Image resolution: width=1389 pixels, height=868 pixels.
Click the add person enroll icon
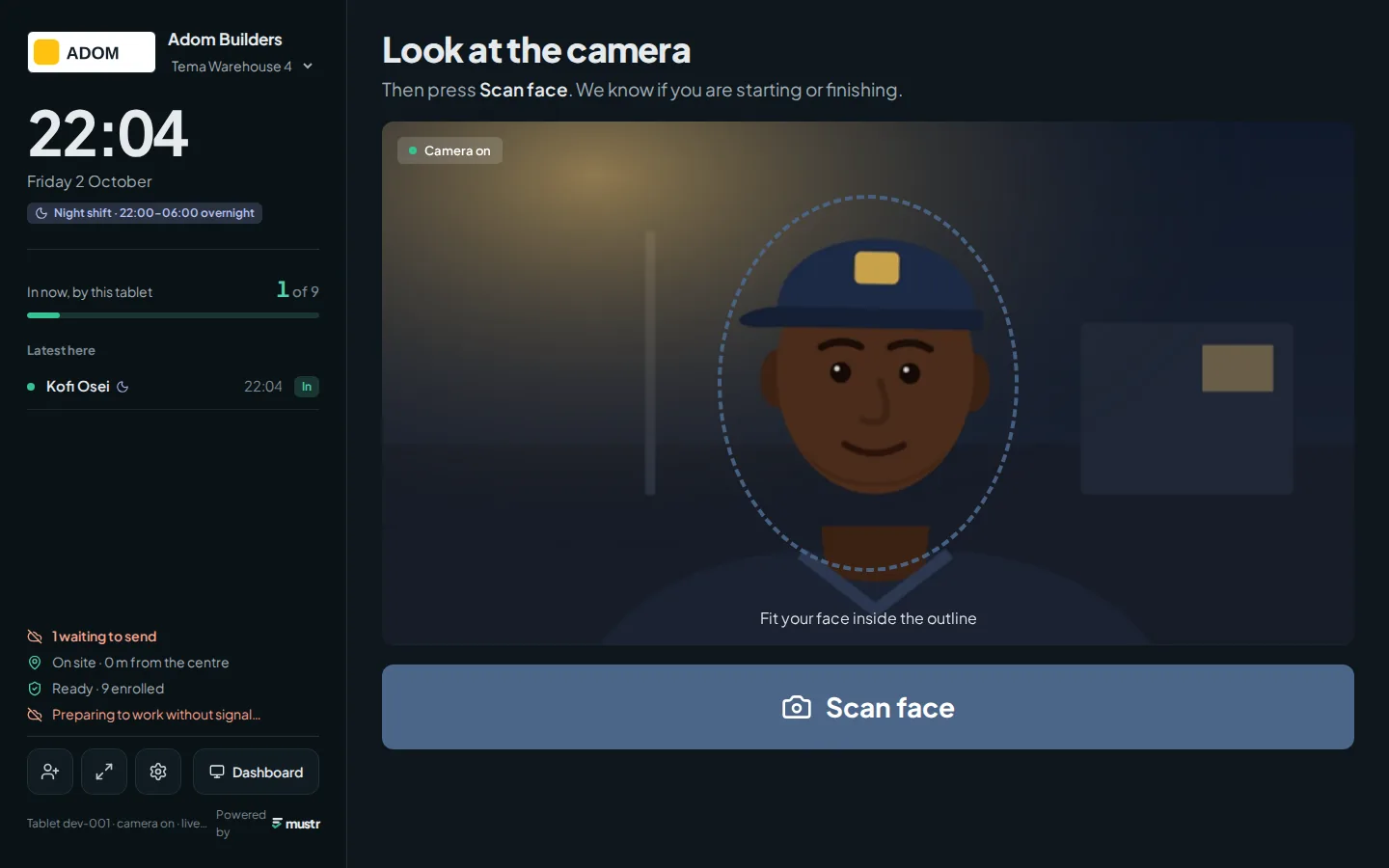(x=50, y=772)
